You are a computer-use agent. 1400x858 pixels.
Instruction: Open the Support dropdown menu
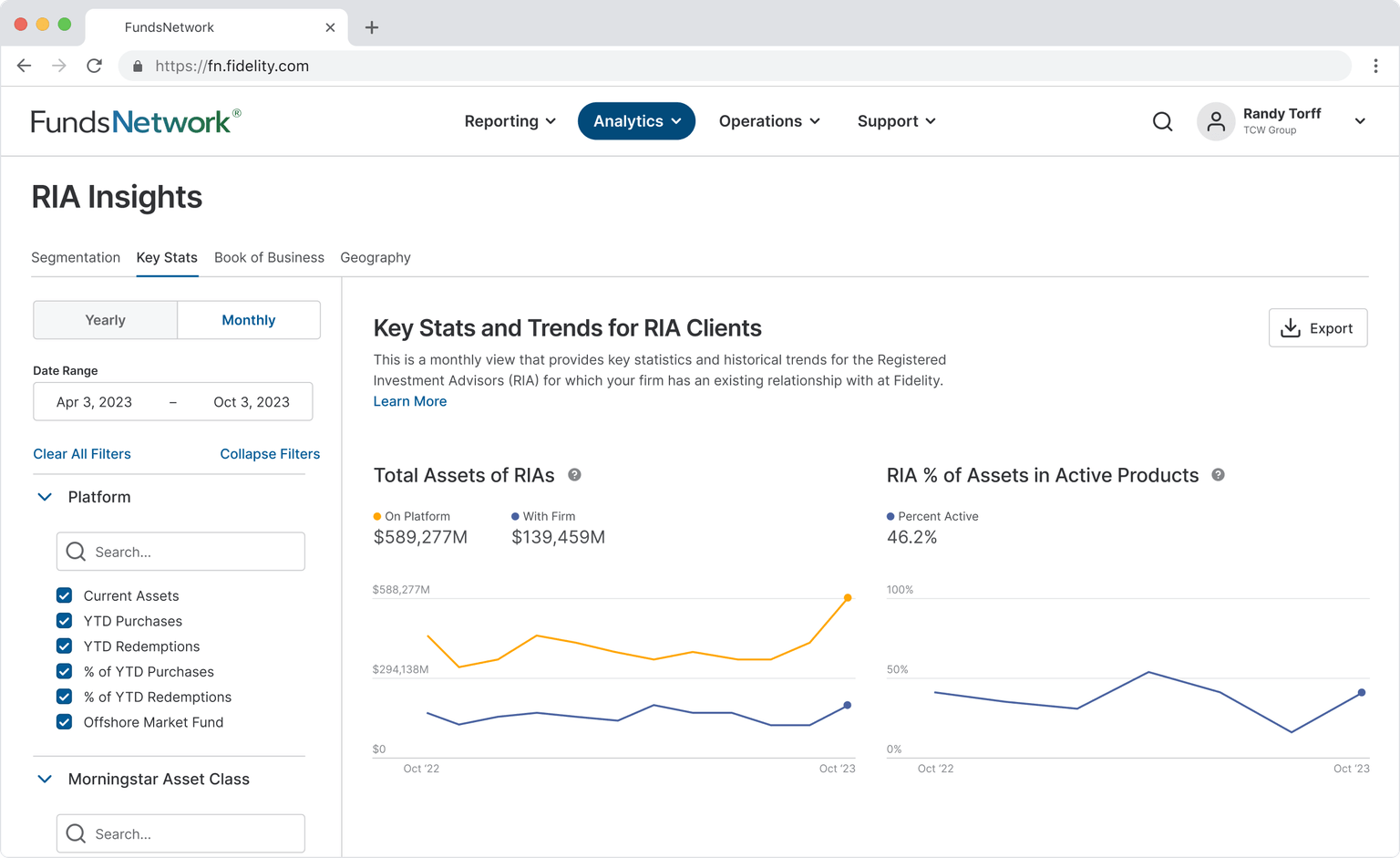(x=897, y=121)
